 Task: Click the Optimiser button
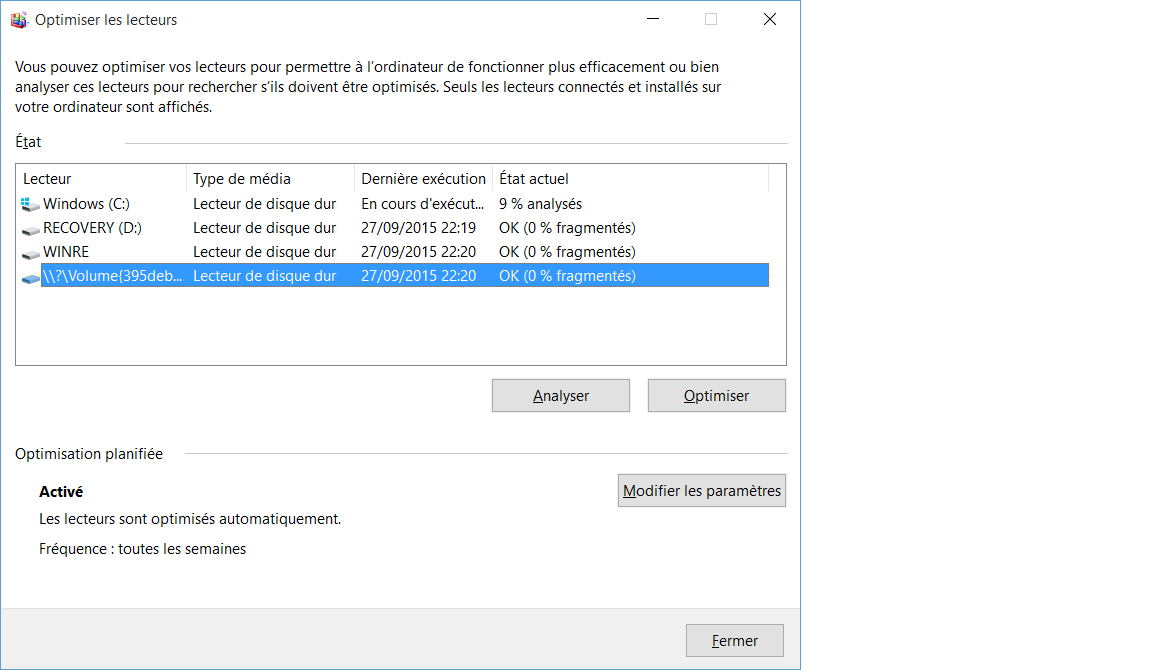coord(716,395)
